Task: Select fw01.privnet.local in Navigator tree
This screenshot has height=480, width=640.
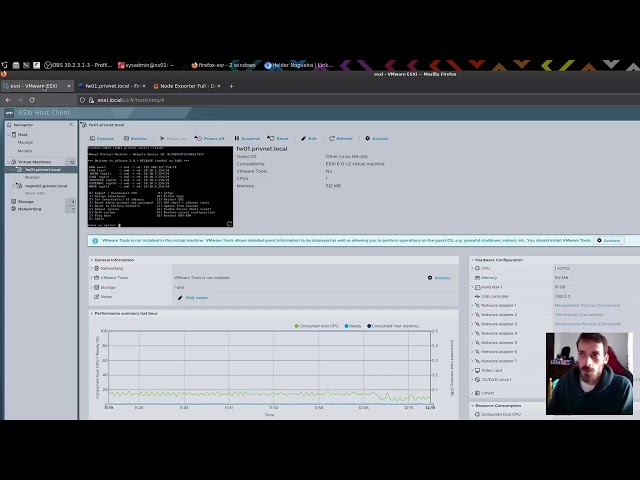Action: (43, 170)
